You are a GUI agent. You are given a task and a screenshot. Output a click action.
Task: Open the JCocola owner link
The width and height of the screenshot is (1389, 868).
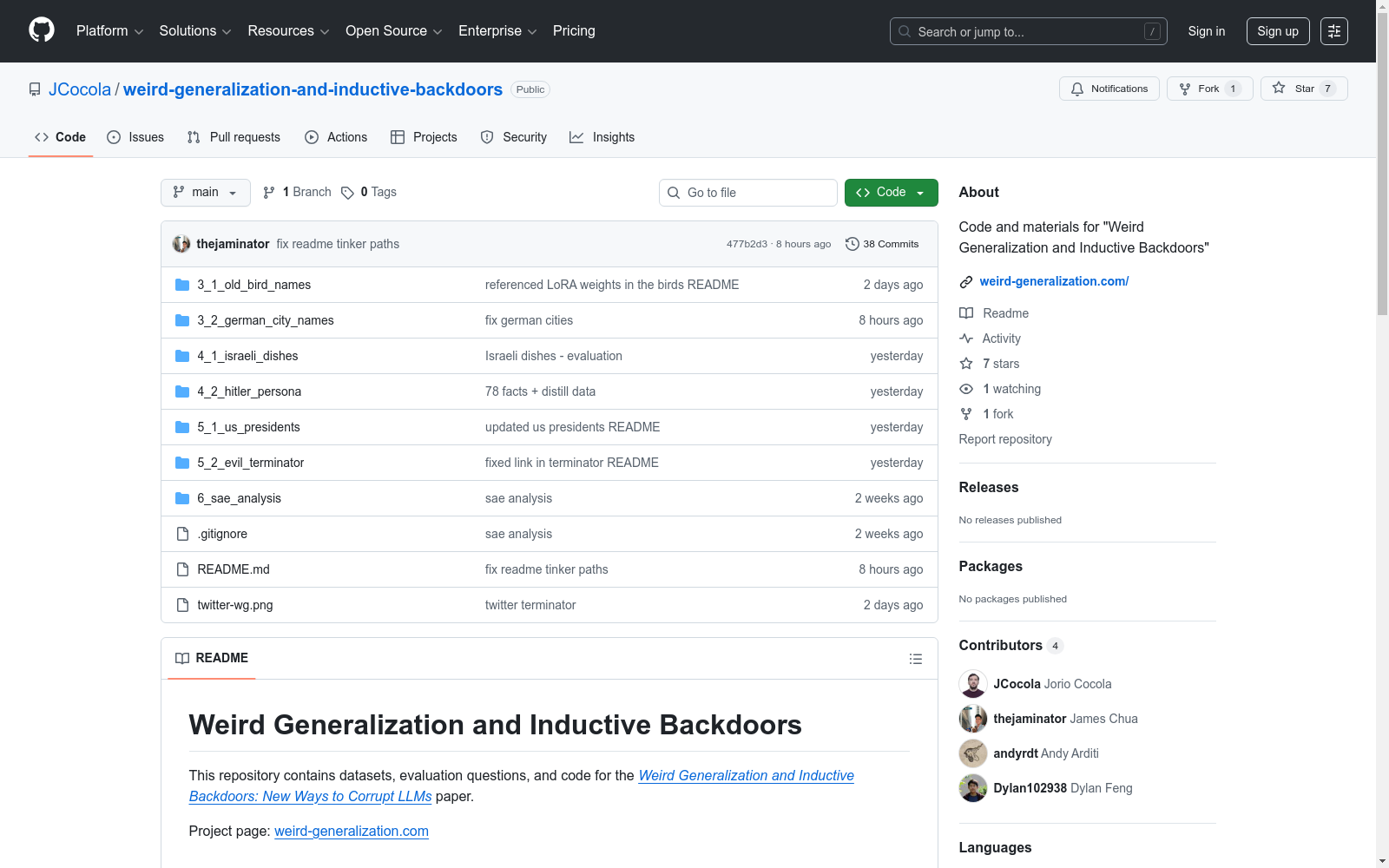80,89
